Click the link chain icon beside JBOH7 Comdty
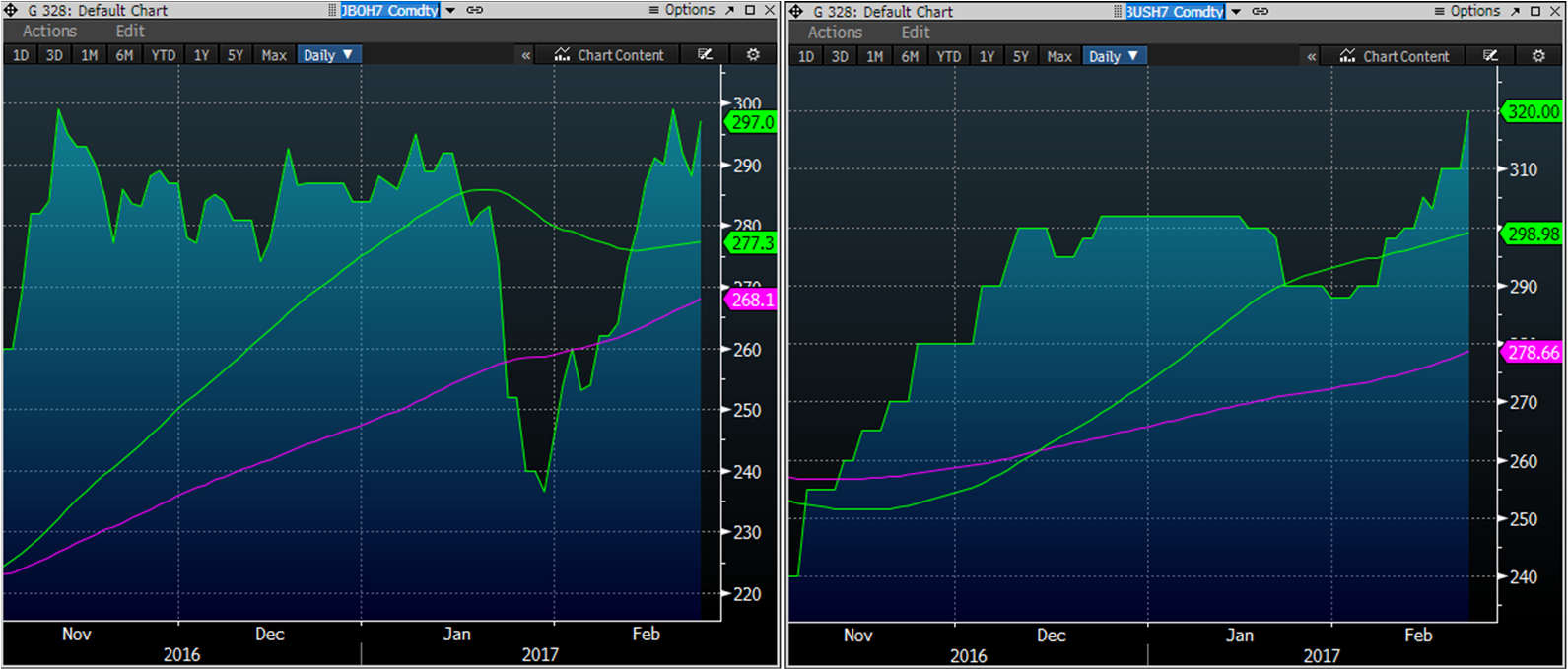Viewport: 1568px width, 669px height. coord(475,10)
